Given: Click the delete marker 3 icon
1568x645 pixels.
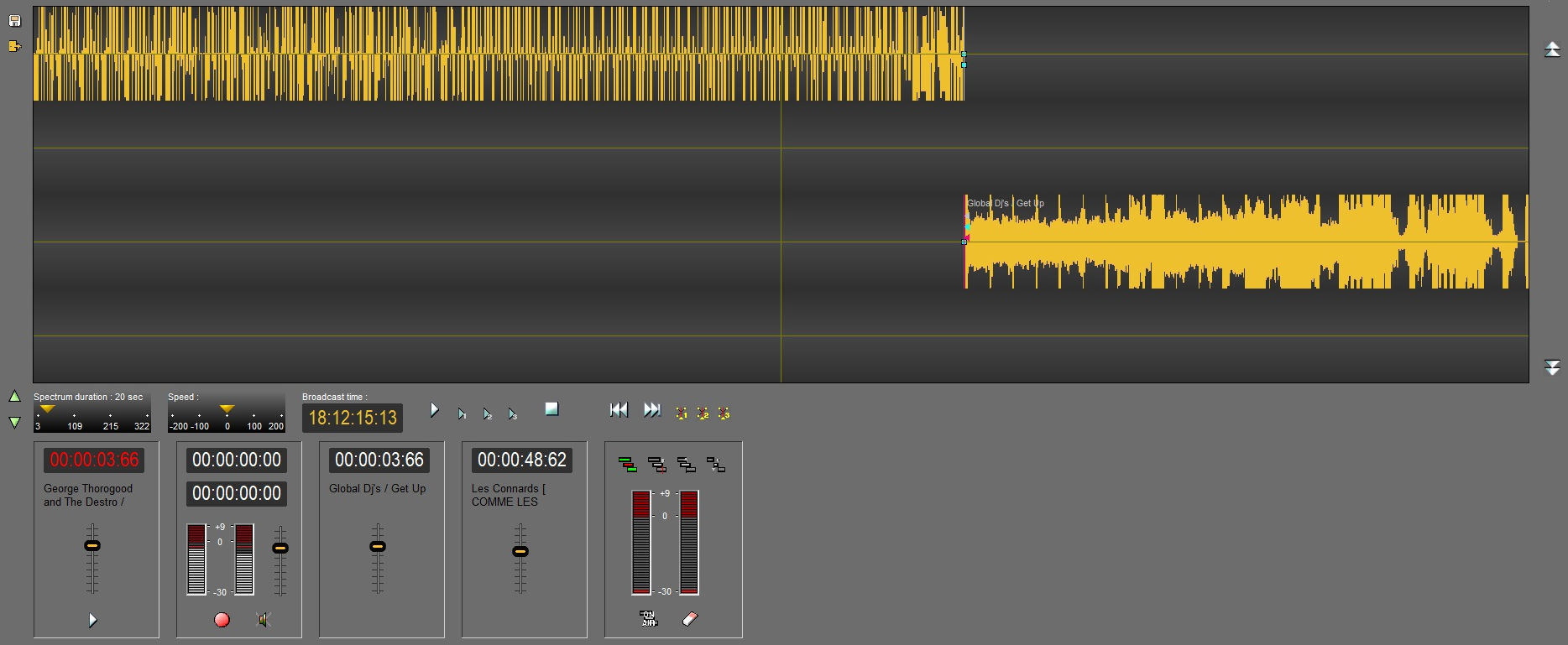Looking at the screenshot, I should coord(724,413).
